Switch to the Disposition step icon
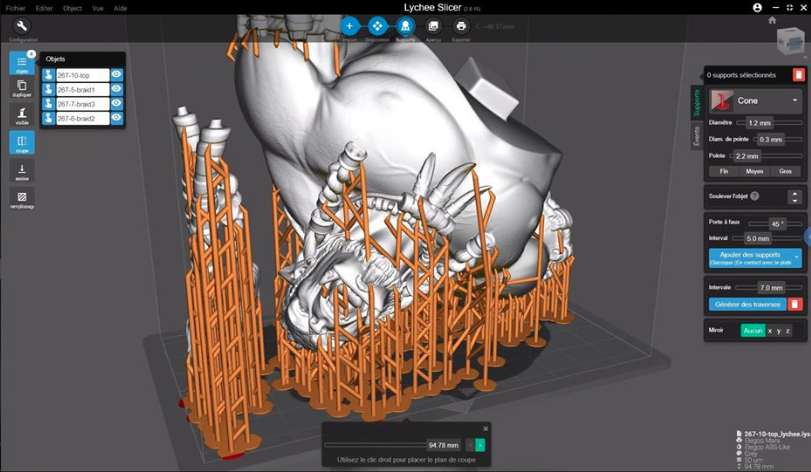Viewport: 811px width, 472px height. 378,26
